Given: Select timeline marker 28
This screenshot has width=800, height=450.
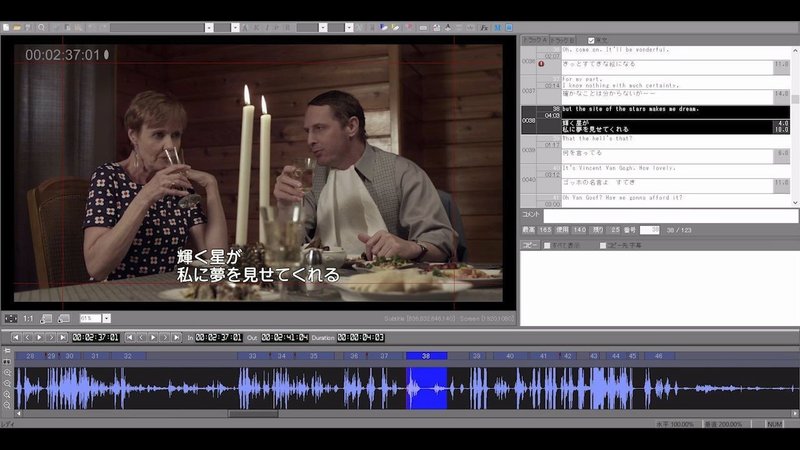Looking at the screenshot, I should 30,356.
